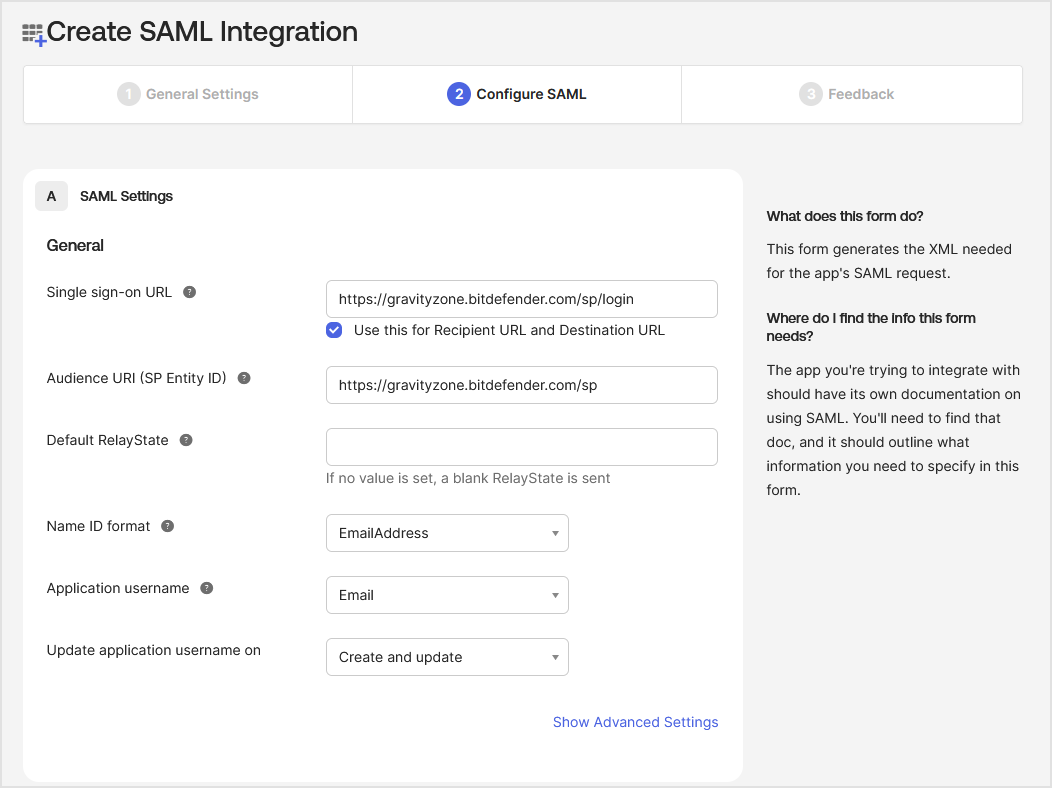Click the text about generating XML for SAML request

[889, 261]
